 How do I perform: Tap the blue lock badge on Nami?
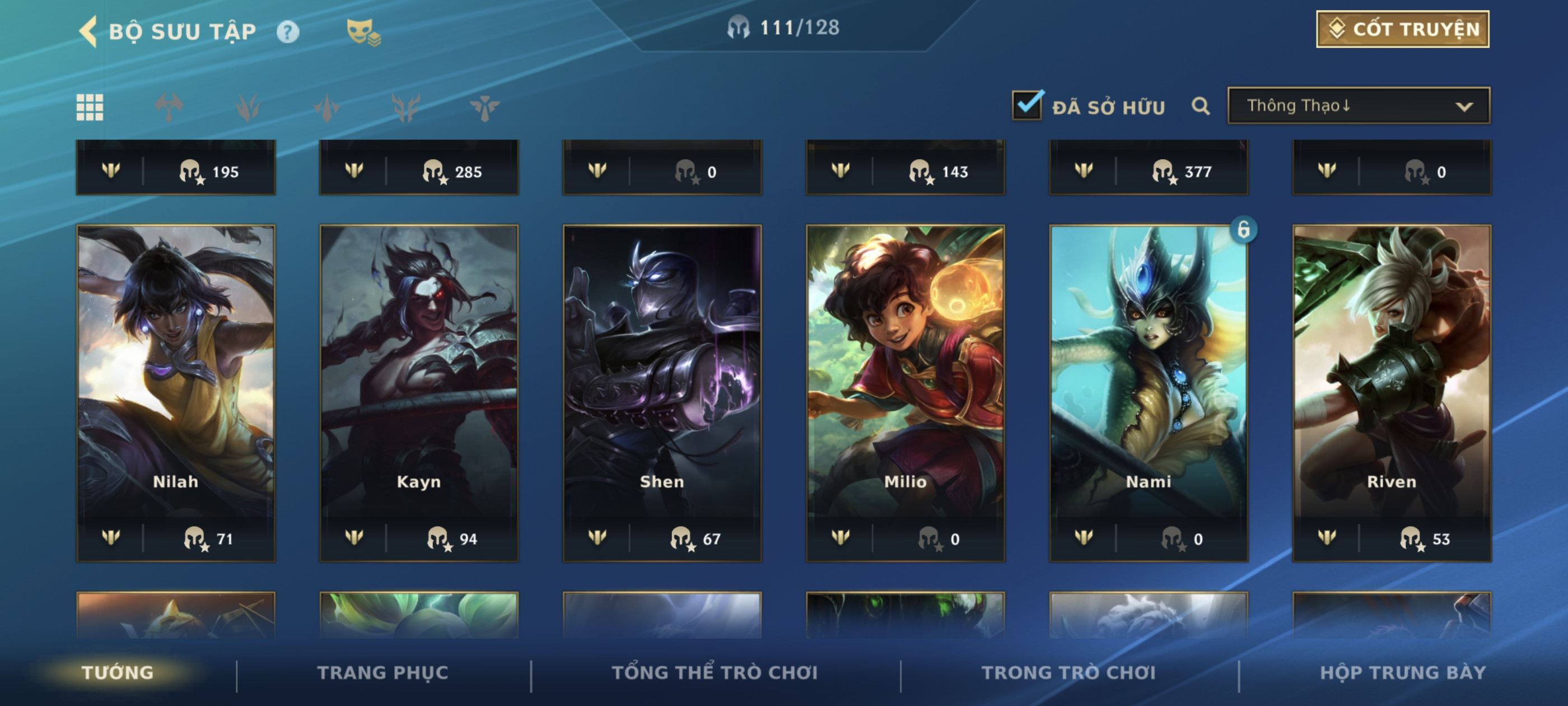point(1243,230)
